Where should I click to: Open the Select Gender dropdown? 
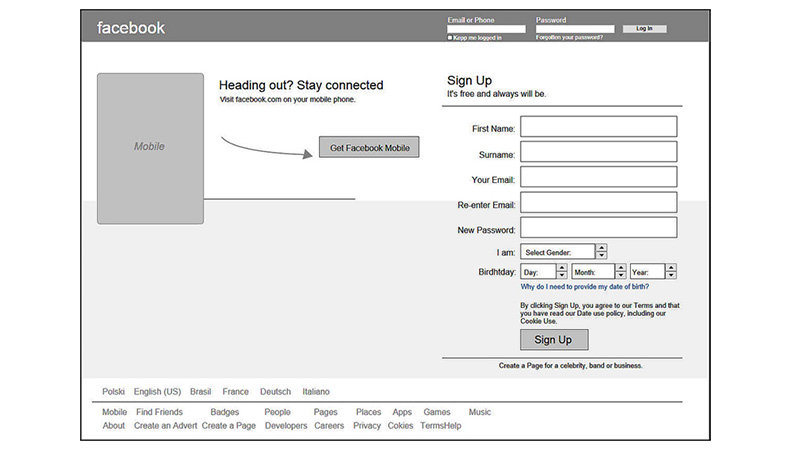click(x=558, y=252)
